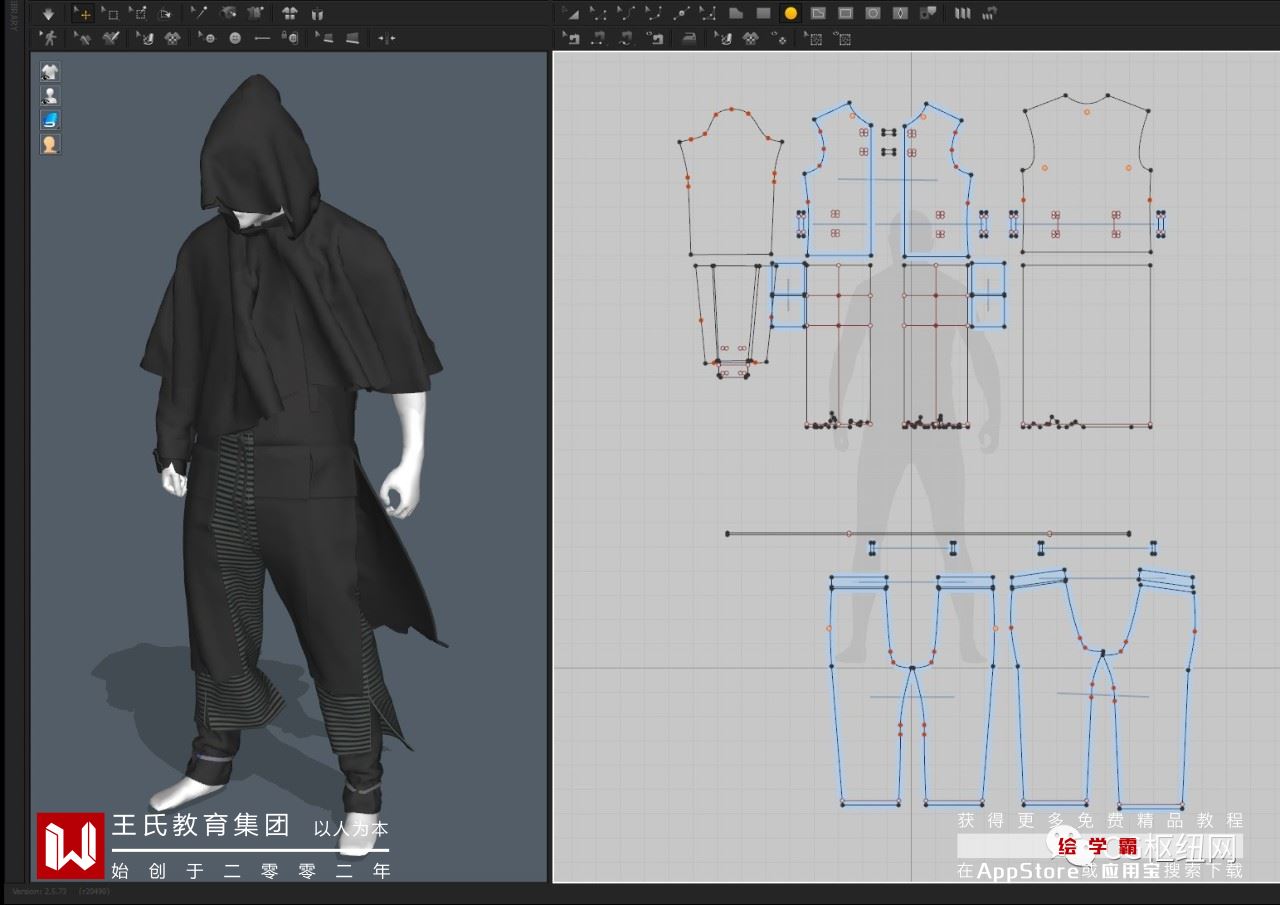Select the walking avatar tool icon
1280x905 pixels.
(x=47, y=38)
